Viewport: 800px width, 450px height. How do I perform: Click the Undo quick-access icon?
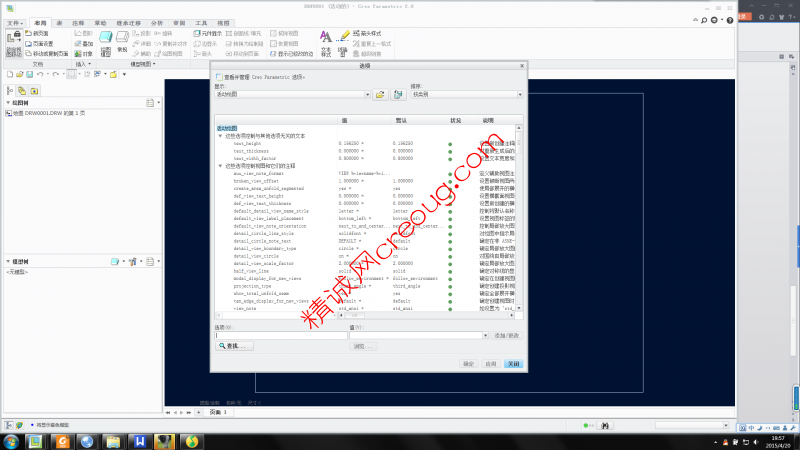(40, 74)
